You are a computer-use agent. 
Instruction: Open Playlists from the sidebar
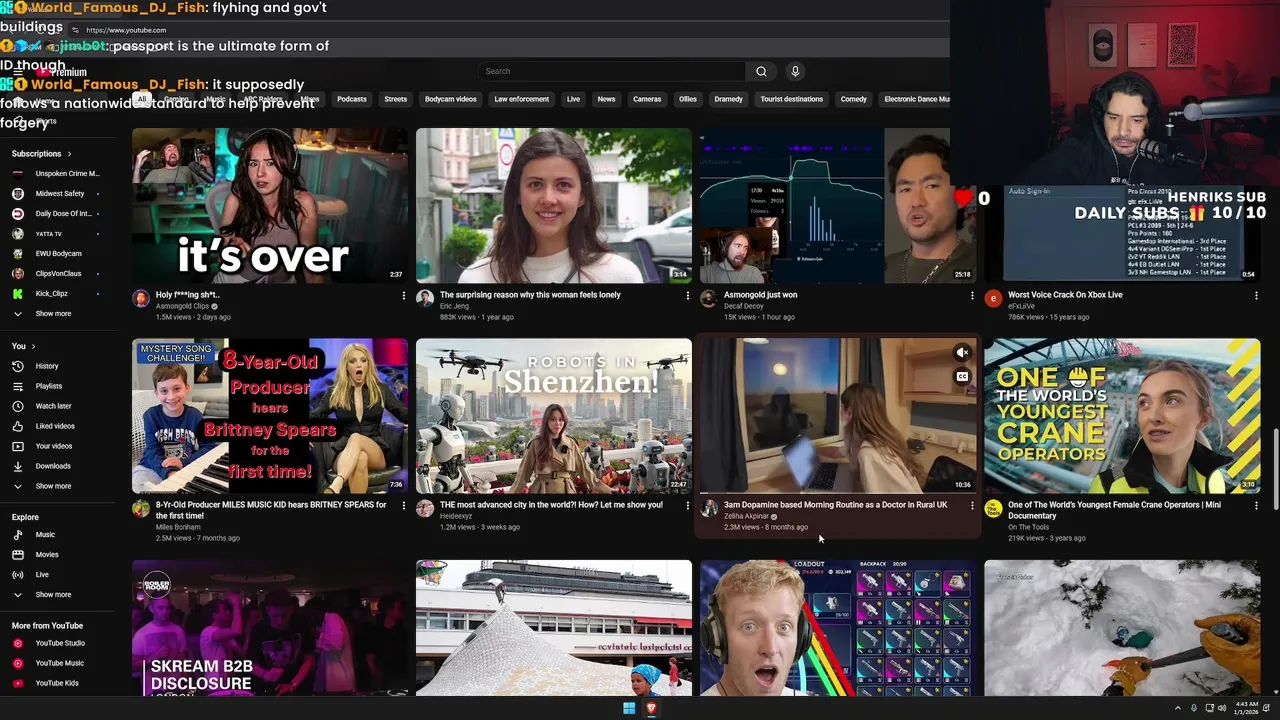coord(49,386)
